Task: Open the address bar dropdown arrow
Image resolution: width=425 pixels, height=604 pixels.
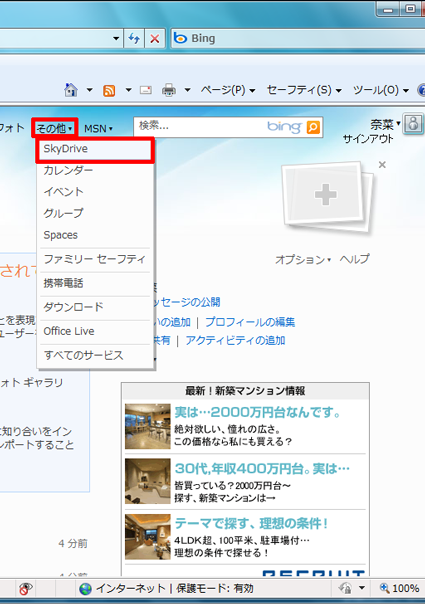Action: [x=116, y=39]
